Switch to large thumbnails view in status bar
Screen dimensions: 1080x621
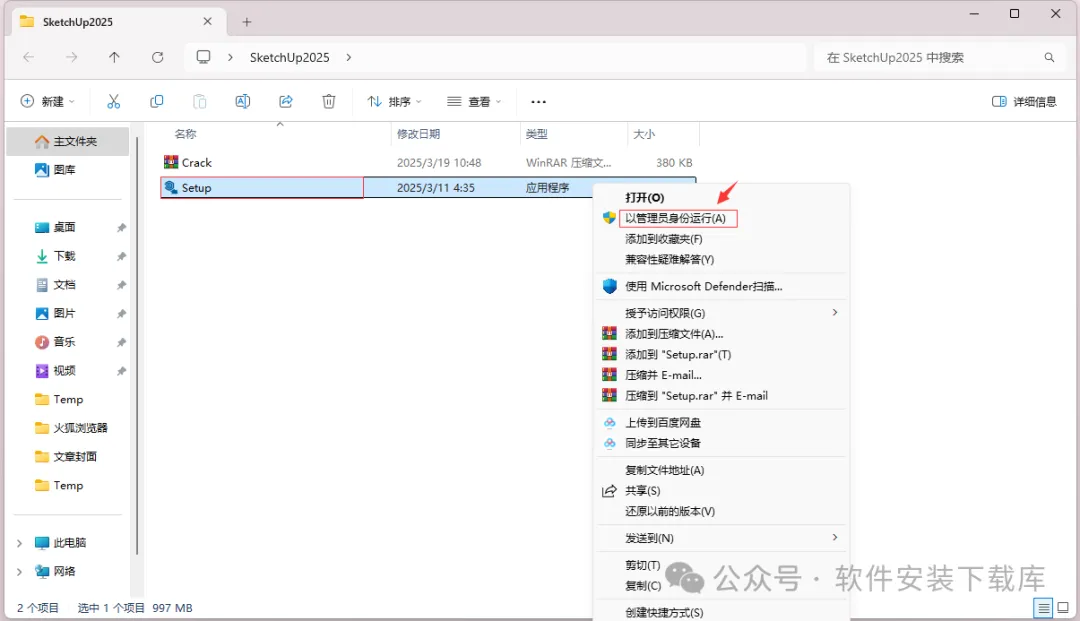[1063, 608]
